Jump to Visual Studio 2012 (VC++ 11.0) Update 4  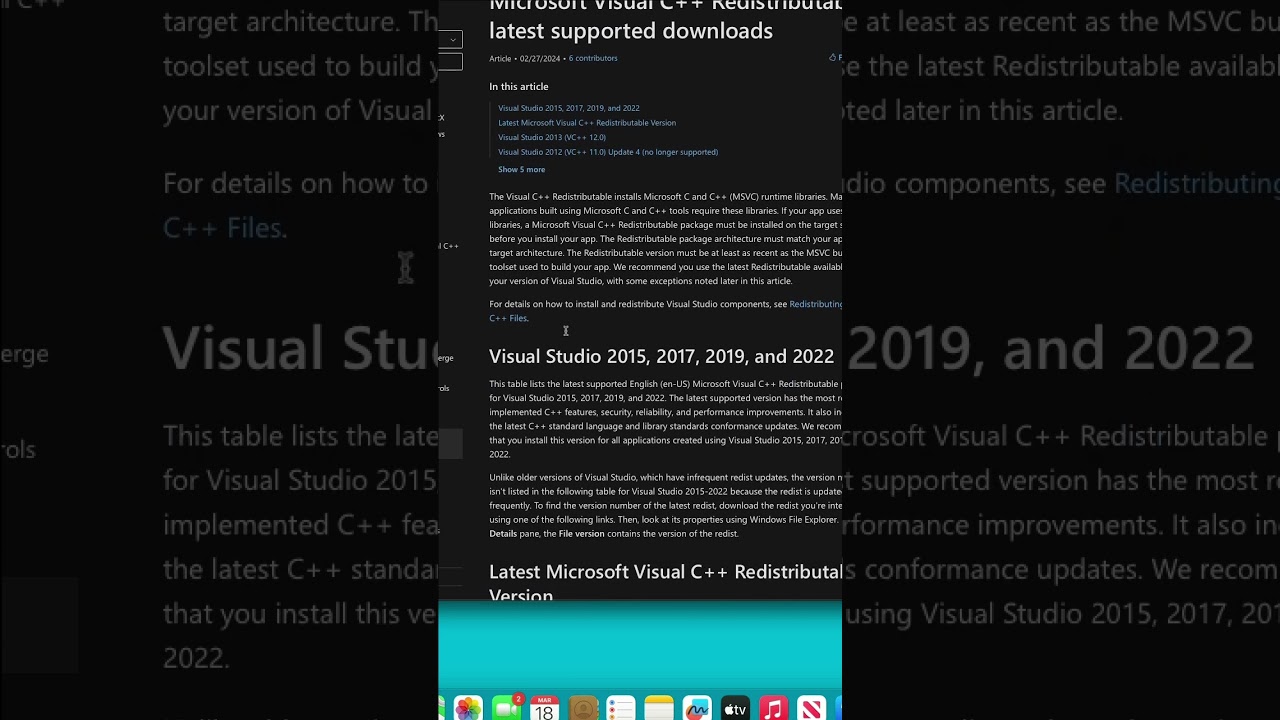(608, 152)
